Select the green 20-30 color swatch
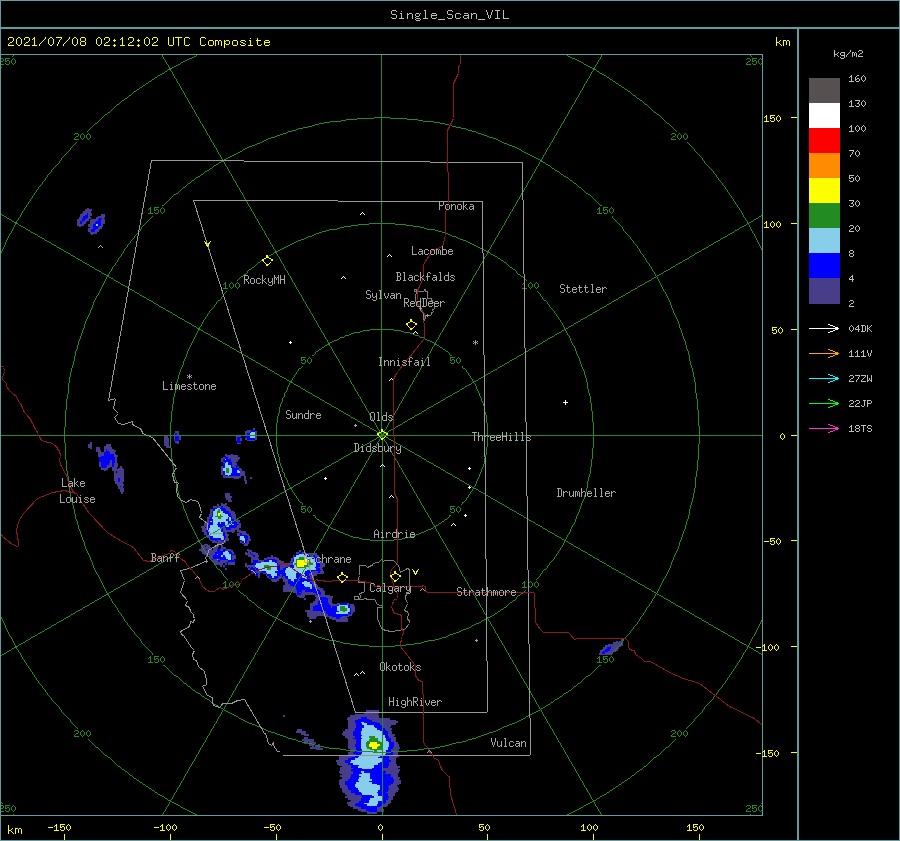The image size is (900, 841). click(824, 216)
